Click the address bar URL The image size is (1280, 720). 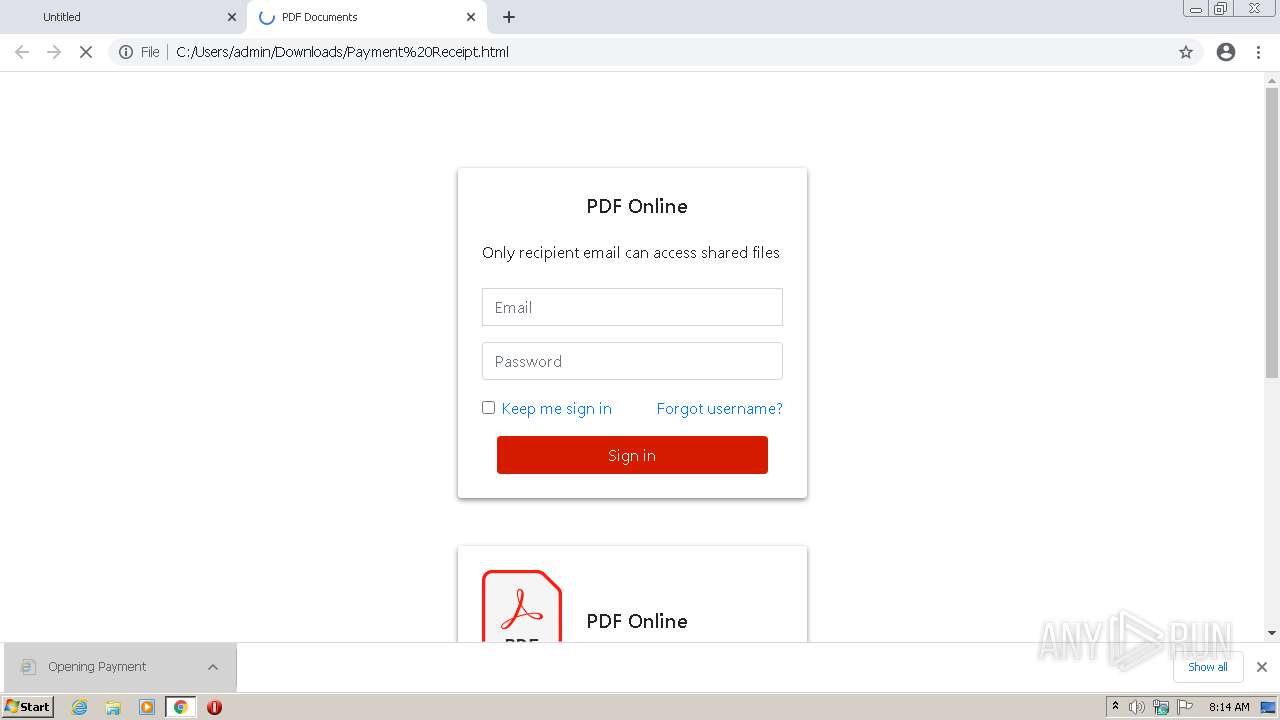pyautogui.click(x=342, y=52)
